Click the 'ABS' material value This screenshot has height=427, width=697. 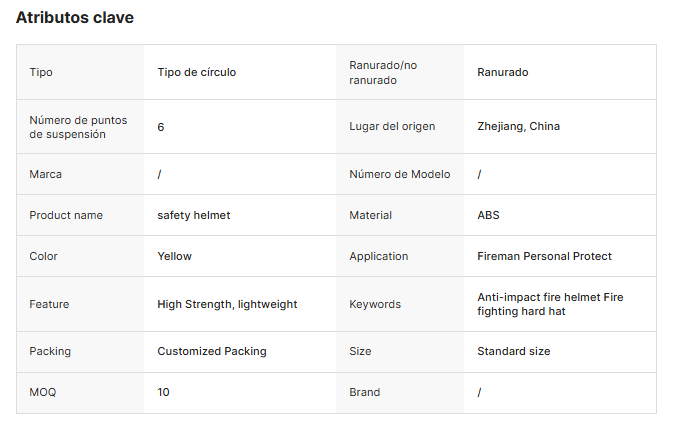488,215
